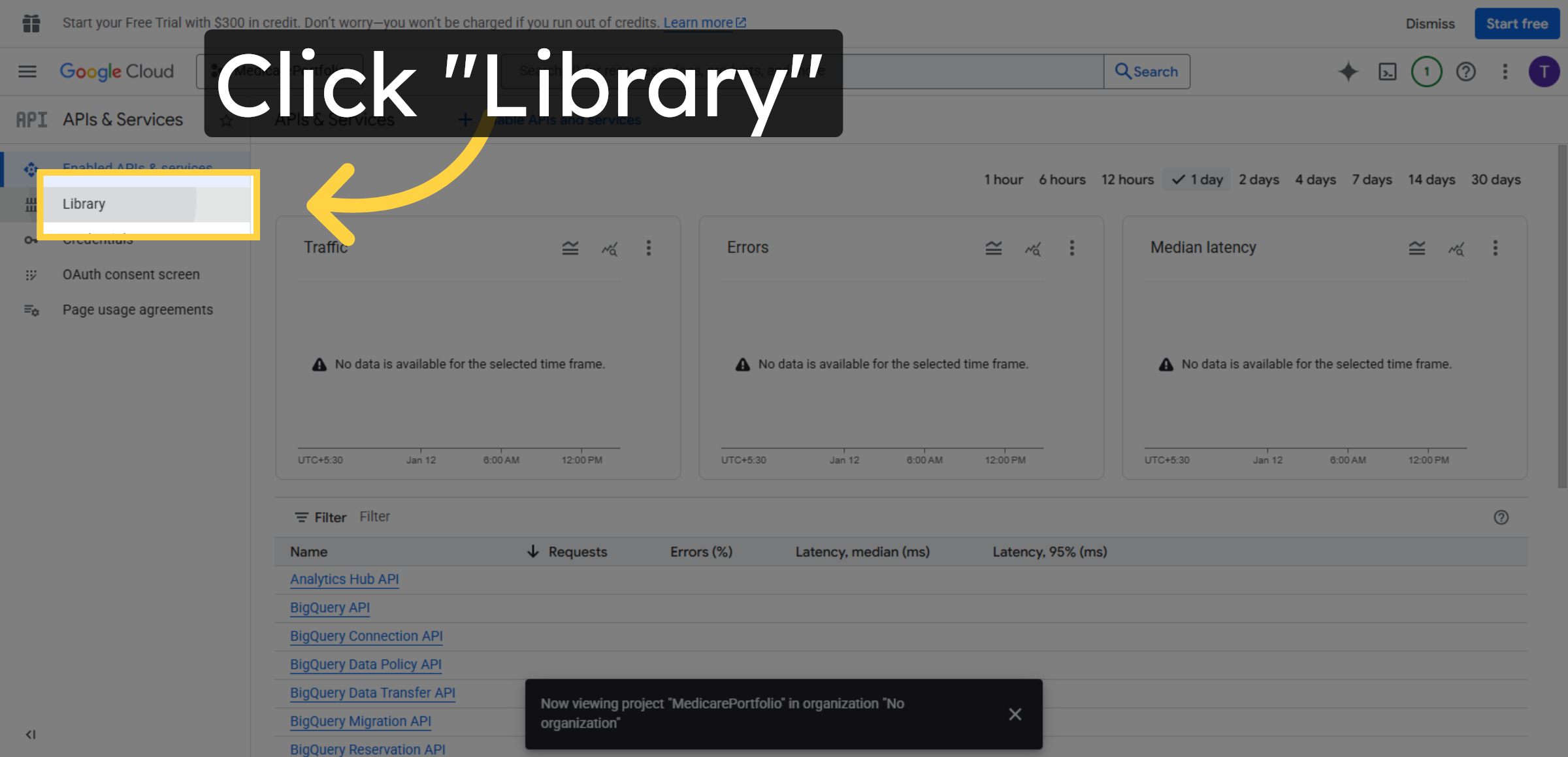
Task: Open Google Cloud help
Action: pos(1466,72)
